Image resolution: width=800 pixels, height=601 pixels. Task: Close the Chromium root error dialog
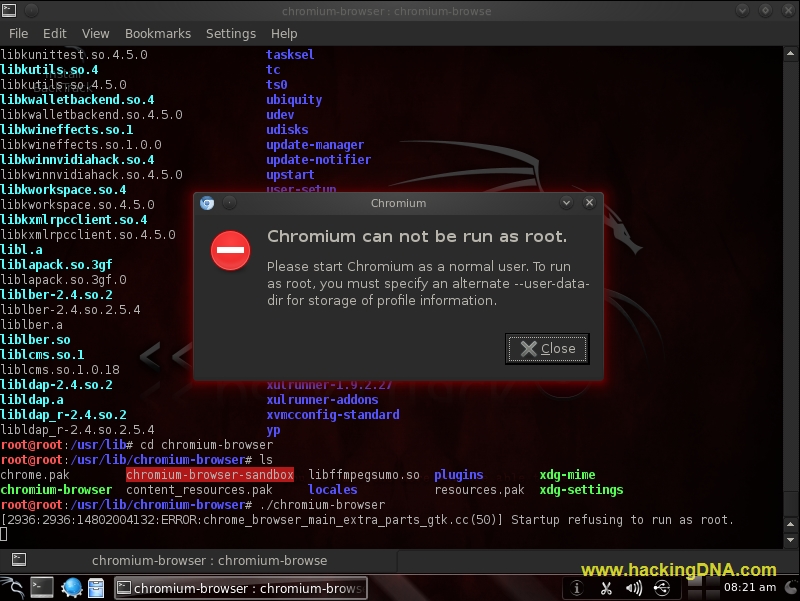547,349
